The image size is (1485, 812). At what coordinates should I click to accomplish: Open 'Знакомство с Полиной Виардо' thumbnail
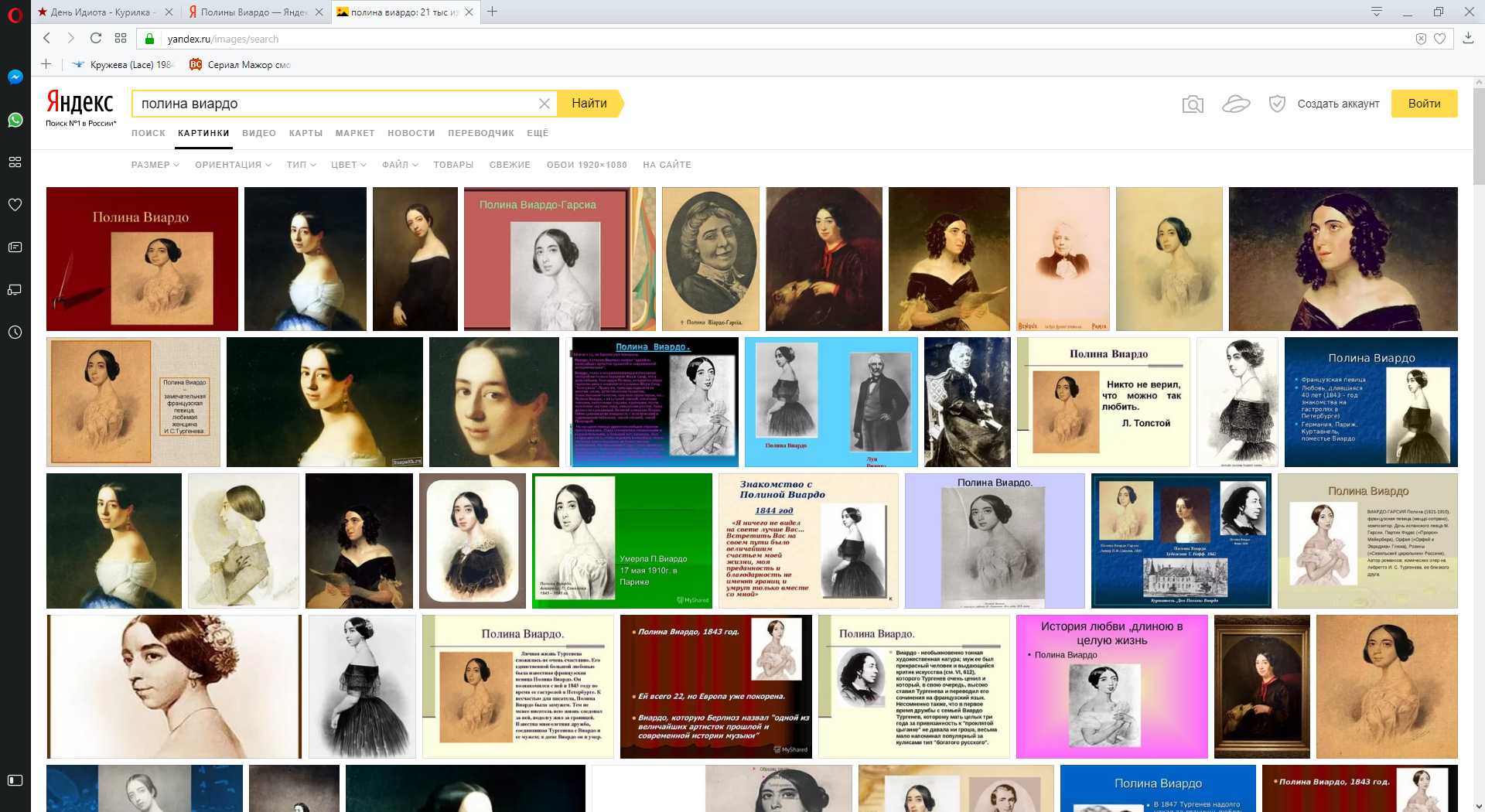coord(808,541)
